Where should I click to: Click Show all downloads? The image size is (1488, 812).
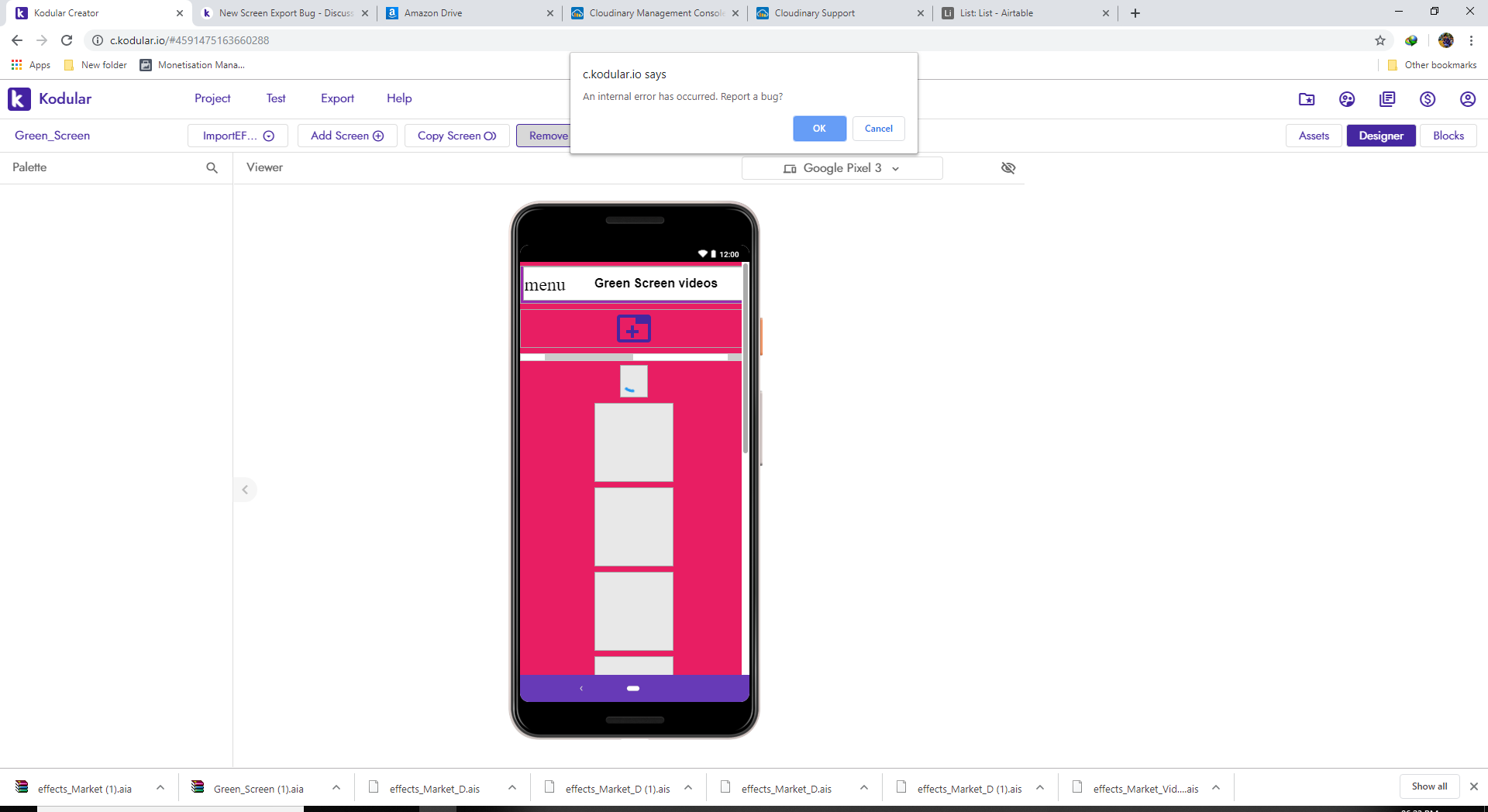click(1429, 786)
